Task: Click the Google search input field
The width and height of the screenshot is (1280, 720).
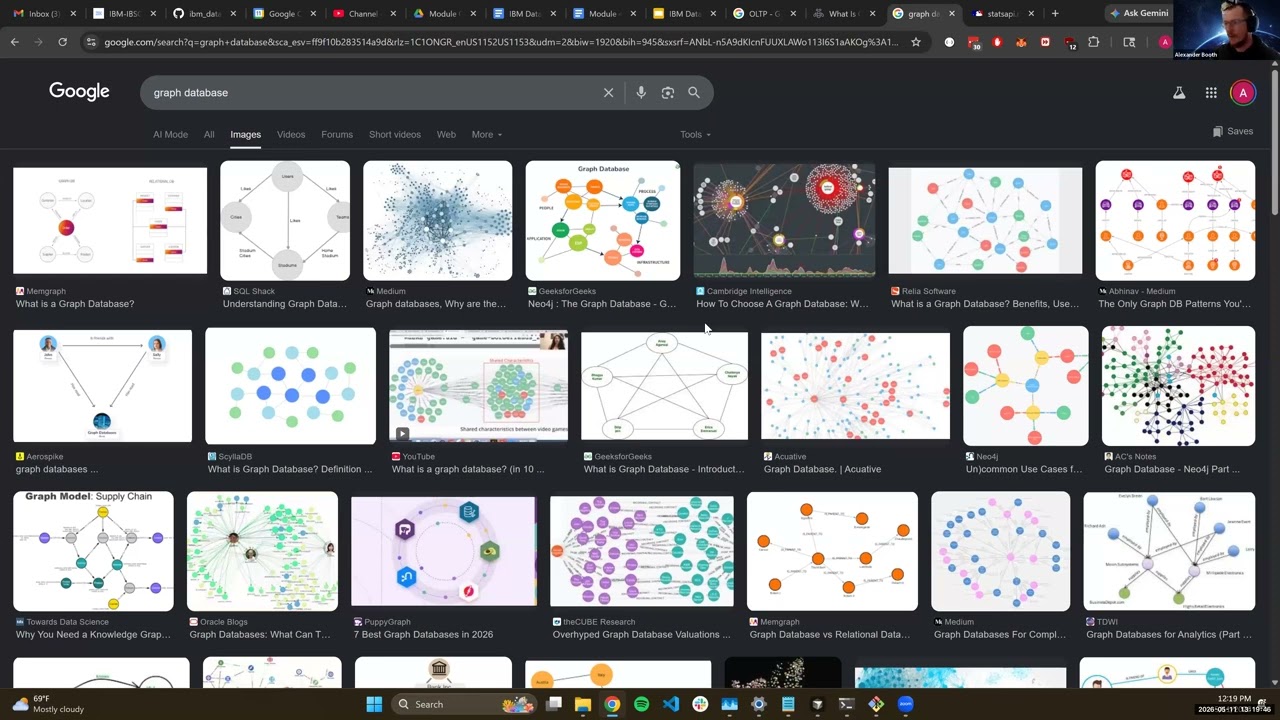Action: pos(370,93)
